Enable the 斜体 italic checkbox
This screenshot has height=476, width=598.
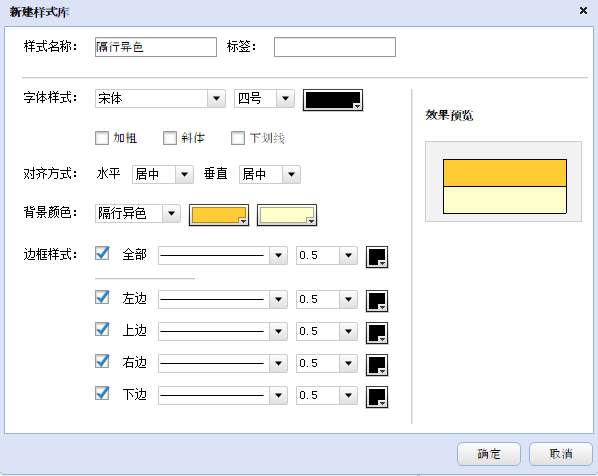(170, 138)
